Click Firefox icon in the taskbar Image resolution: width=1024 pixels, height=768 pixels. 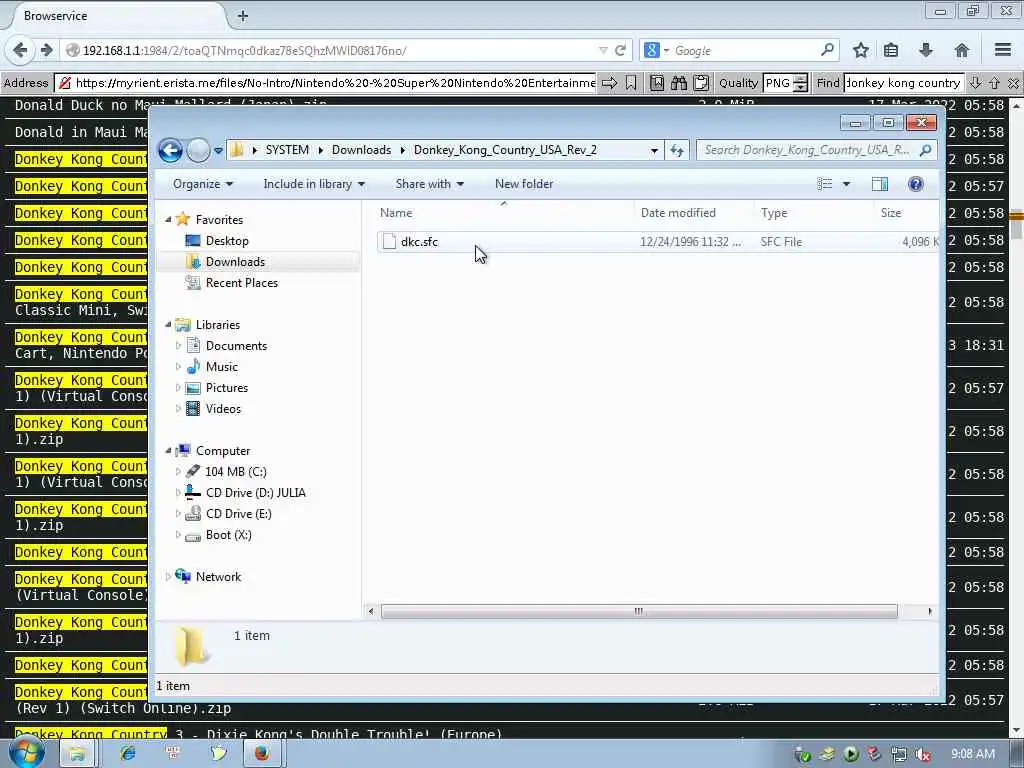(x=262, y=753)
